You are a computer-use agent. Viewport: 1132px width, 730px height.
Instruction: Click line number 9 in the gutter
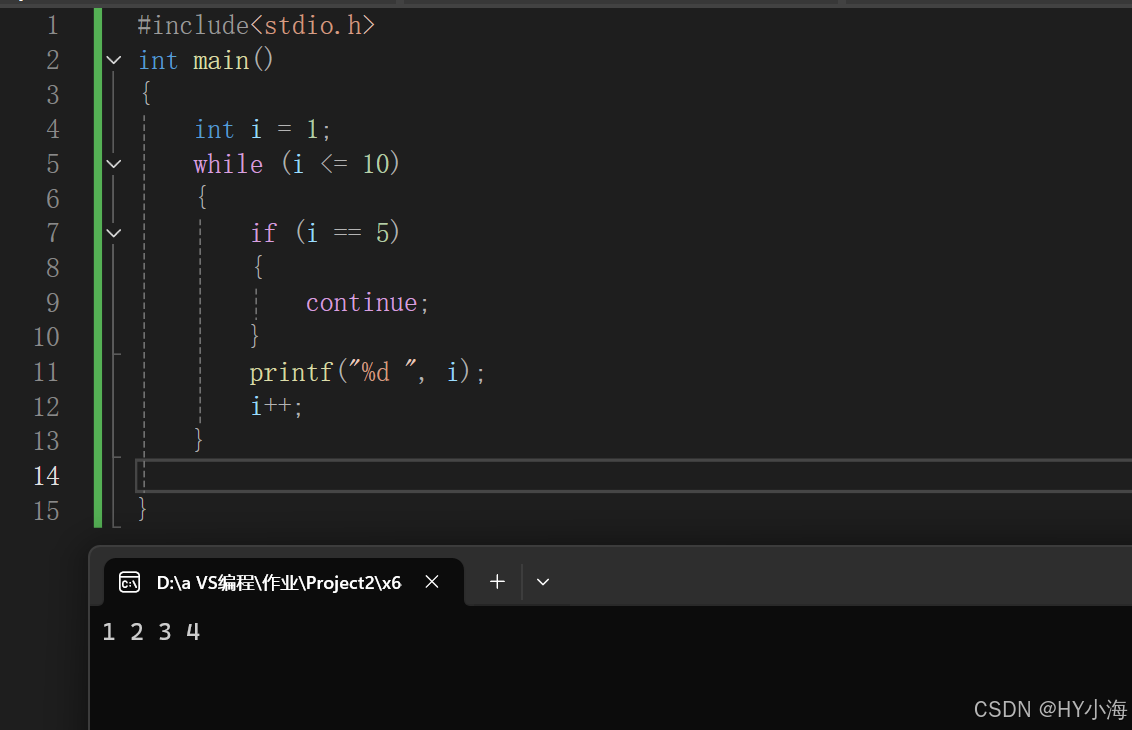(x=53, y=303)
